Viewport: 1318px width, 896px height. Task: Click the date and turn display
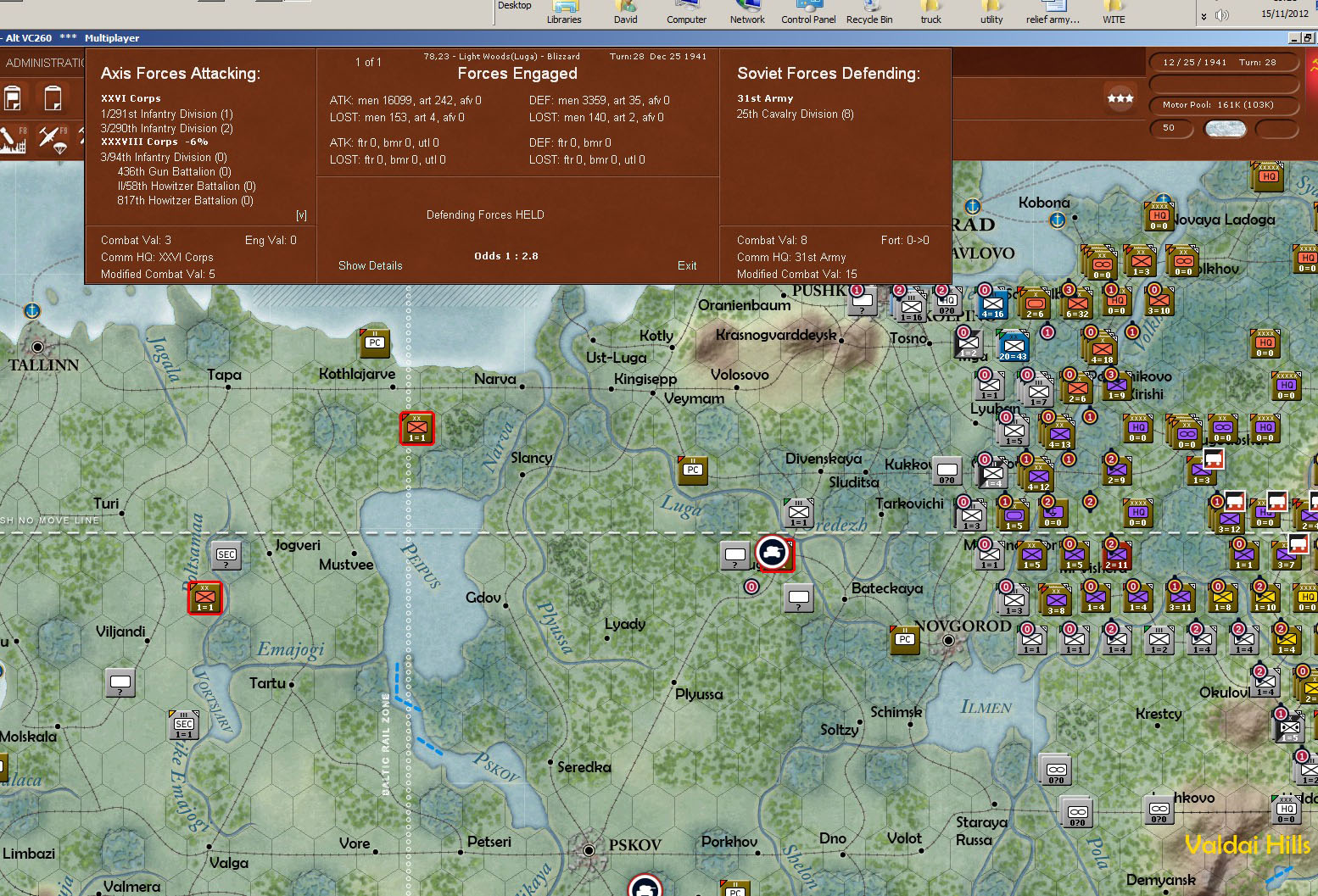pyautogui.click(x=1224, y=63)
